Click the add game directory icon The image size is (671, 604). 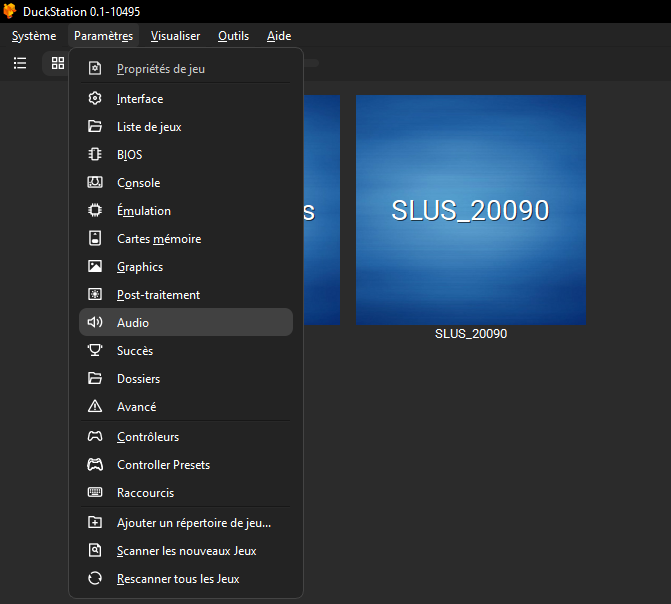[95, 522]
